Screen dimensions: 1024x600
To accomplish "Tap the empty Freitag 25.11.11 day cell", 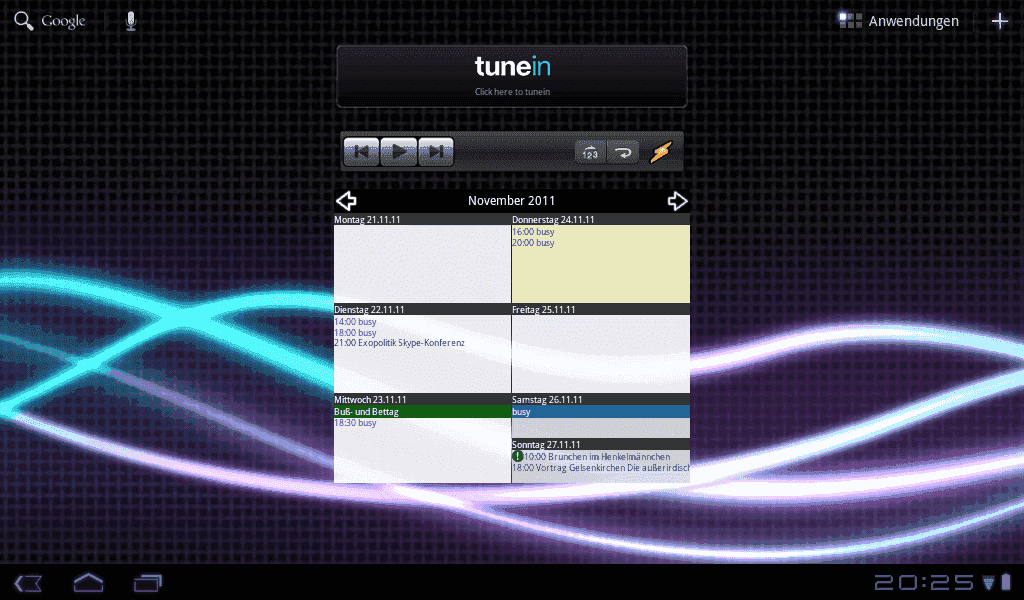I will (x=601, y=354).
